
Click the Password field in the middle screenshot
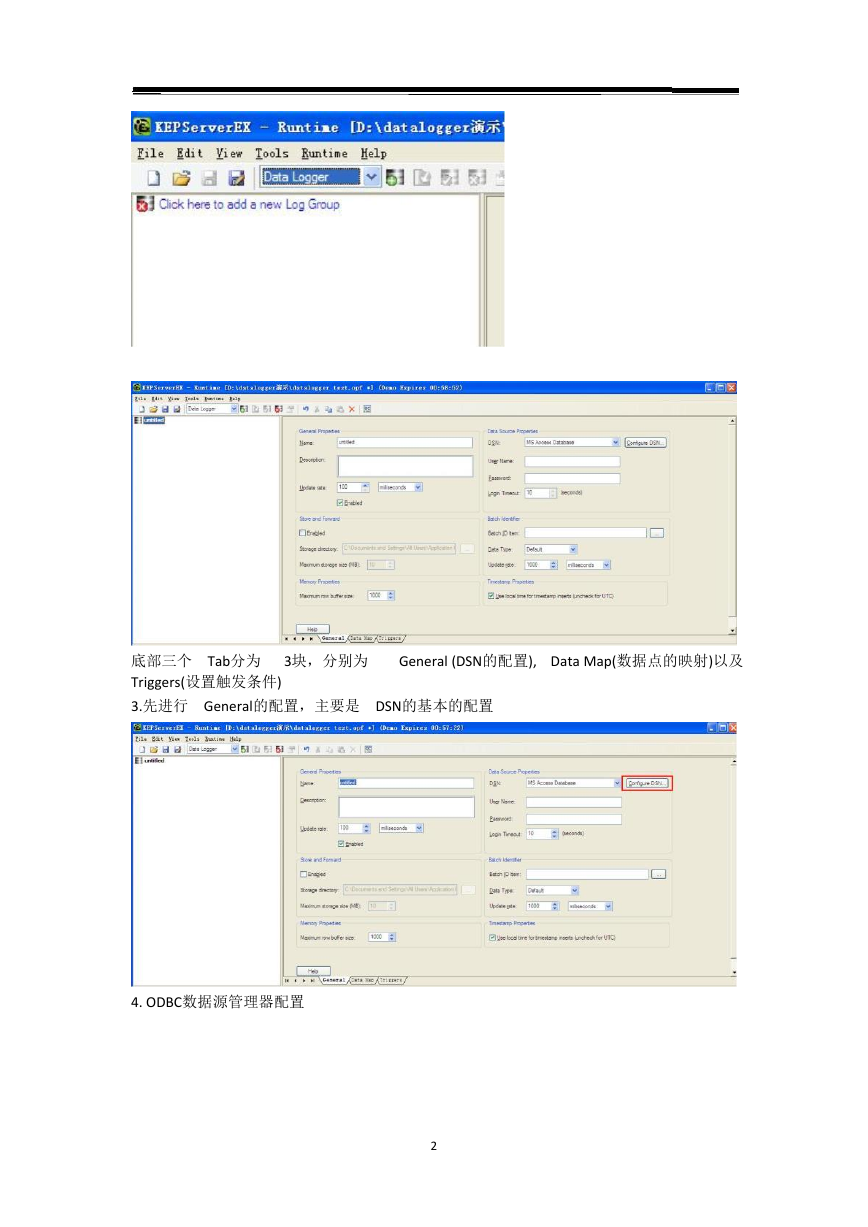click(572, 478)
